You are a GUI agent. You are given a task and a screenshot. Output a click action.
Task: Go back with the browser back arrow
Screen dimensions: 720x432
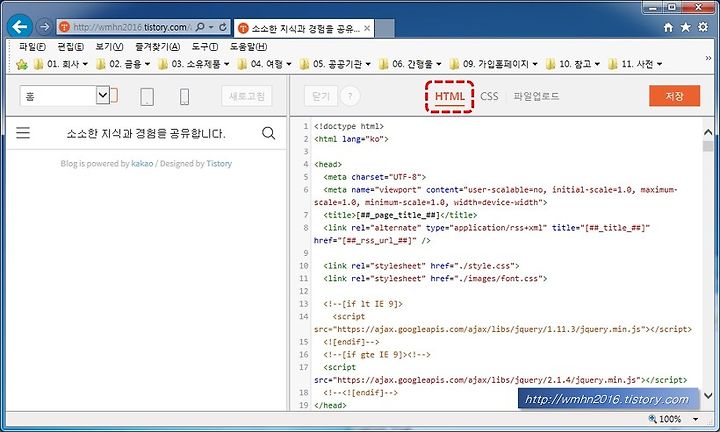[20, 26]
